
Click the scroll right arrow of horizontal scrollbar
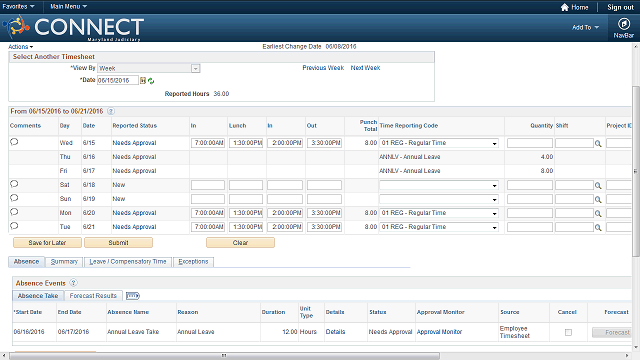(x=627, y=356)
